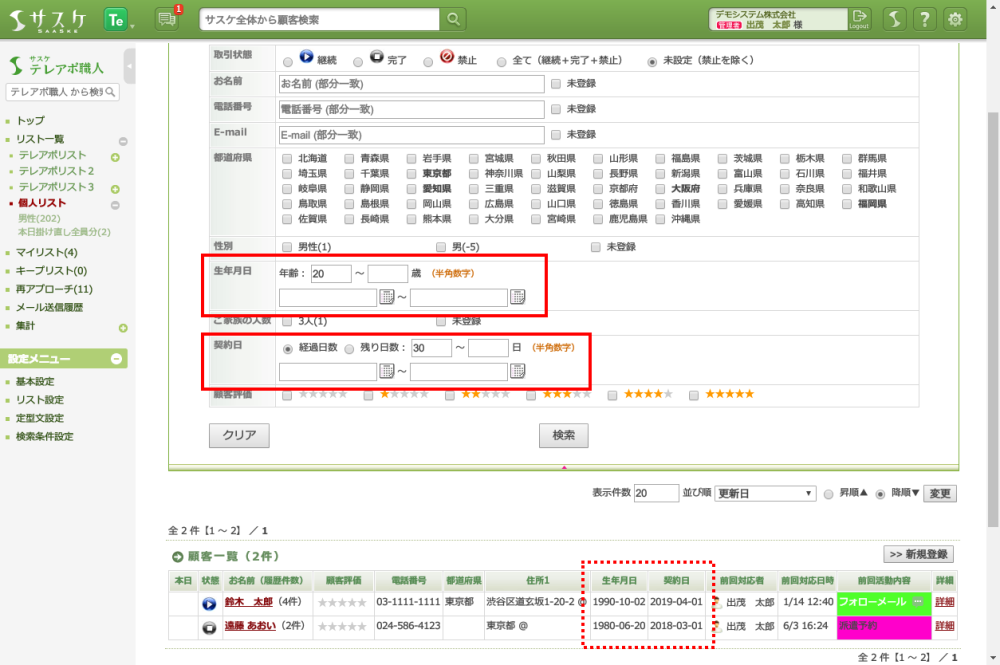Open the settings gear icon
This screenshot has width=1000, height=665.
click(x=956, y=19)
